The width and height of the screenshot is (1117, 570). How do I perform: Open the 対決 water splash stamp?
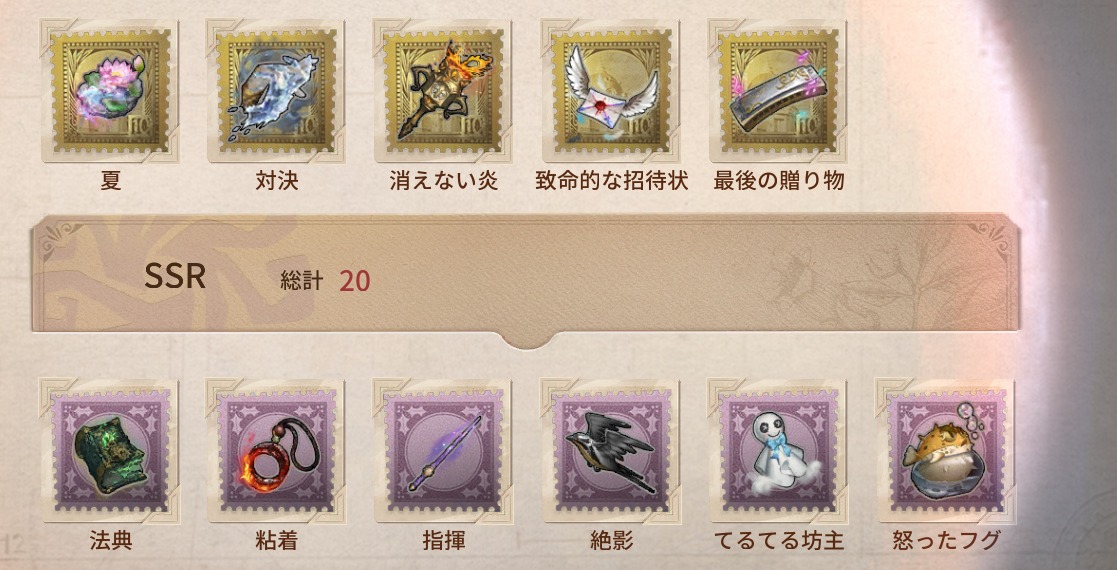tap(276, 91)
